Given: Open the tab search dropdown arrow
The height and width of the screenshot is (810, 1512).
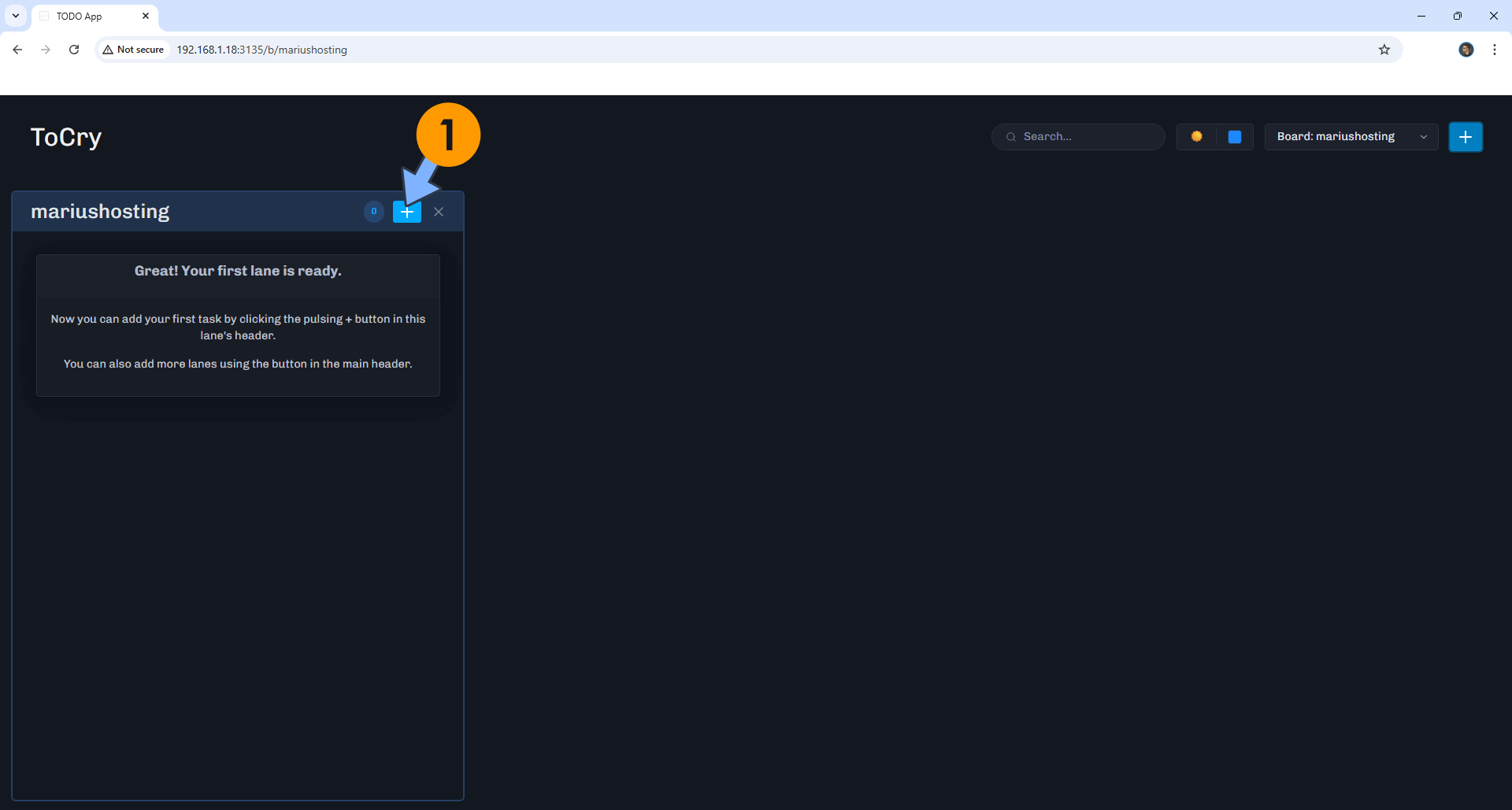Looking at the screenshot, I should point(16,16).
